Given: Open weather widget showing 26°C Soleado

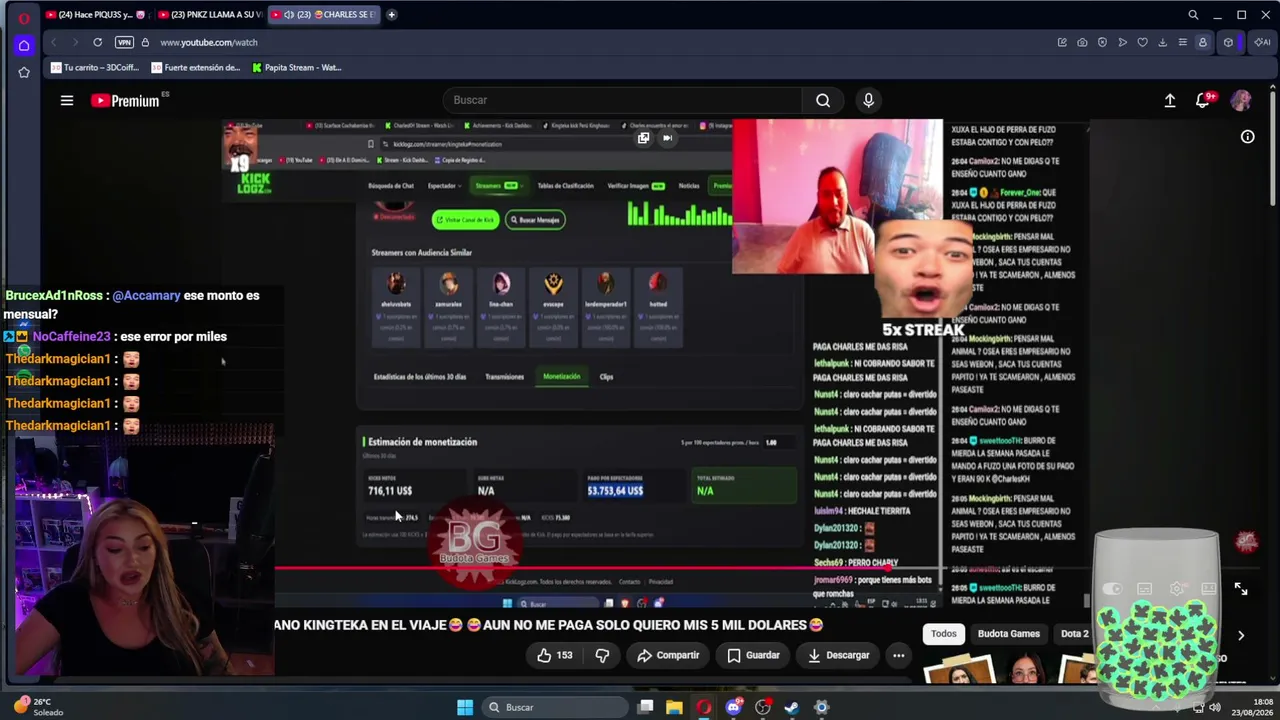Looking at the screenshot, I should point(40,707).
